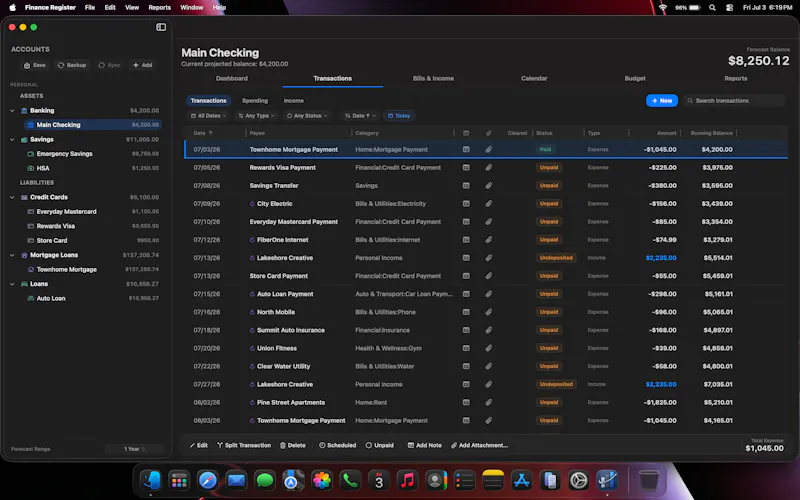Toggle Scheduled status in bottom toolbar
Viewport: 800px width, 500px height.
pyautogui.click(x=337, y=445)
